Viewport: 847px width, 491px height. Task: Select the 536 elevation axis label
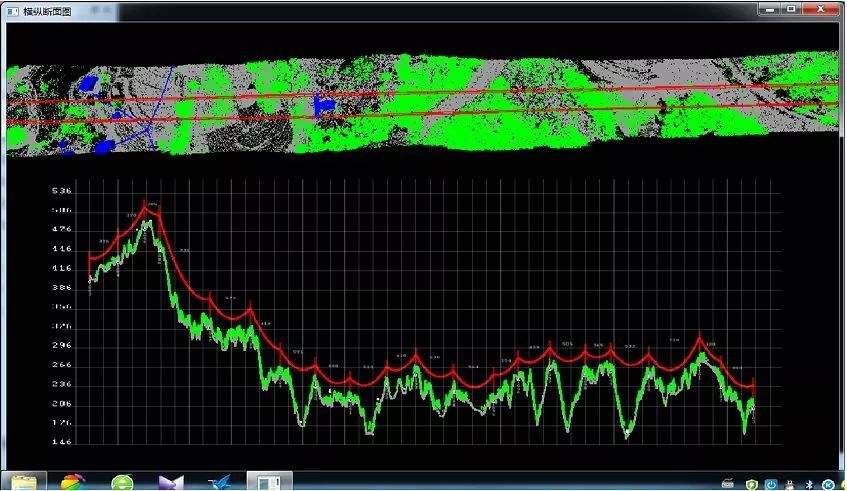(x=62, y=191)
